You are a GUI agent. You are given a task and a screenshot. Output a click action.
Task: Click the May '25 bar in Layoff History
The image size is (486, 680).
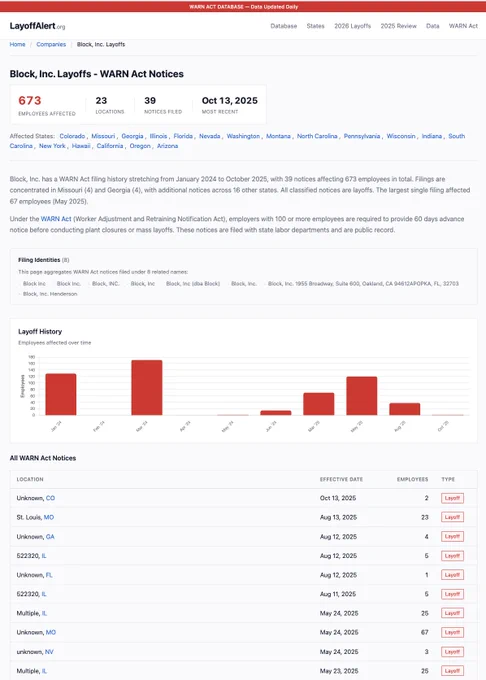tap(362, 396)
